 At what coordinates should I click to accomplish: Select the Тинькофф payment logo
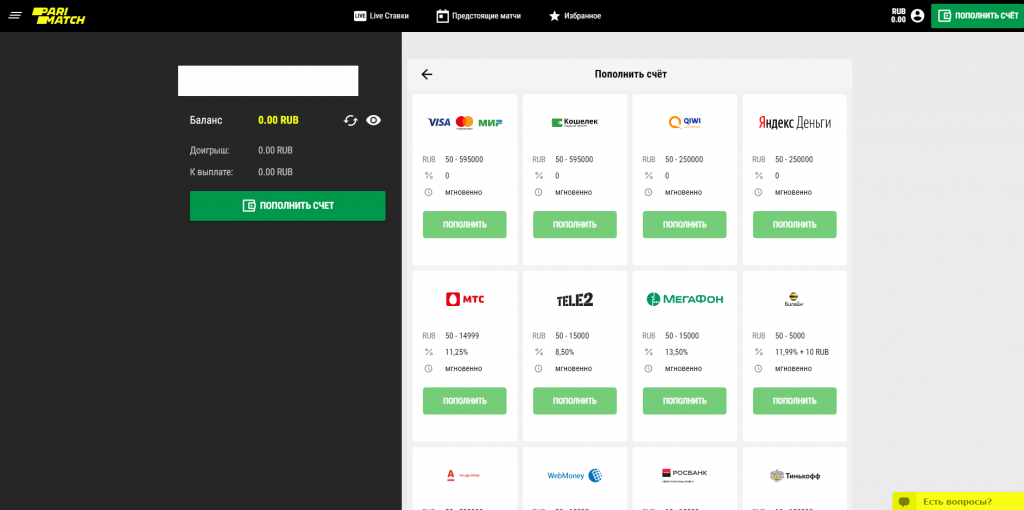[795, 476]
